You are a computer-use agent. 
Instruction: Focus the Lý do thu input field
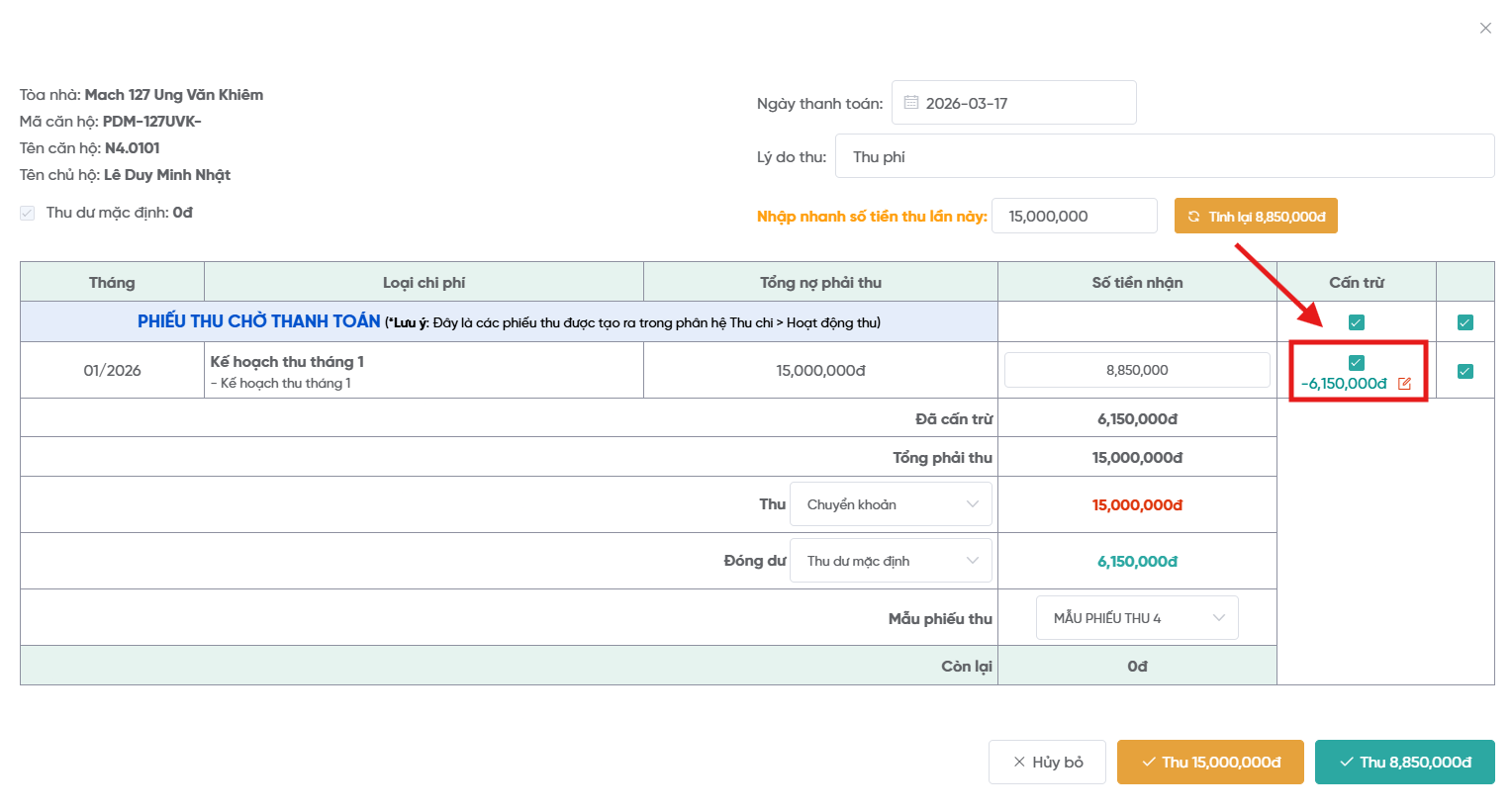(1164, 156)
